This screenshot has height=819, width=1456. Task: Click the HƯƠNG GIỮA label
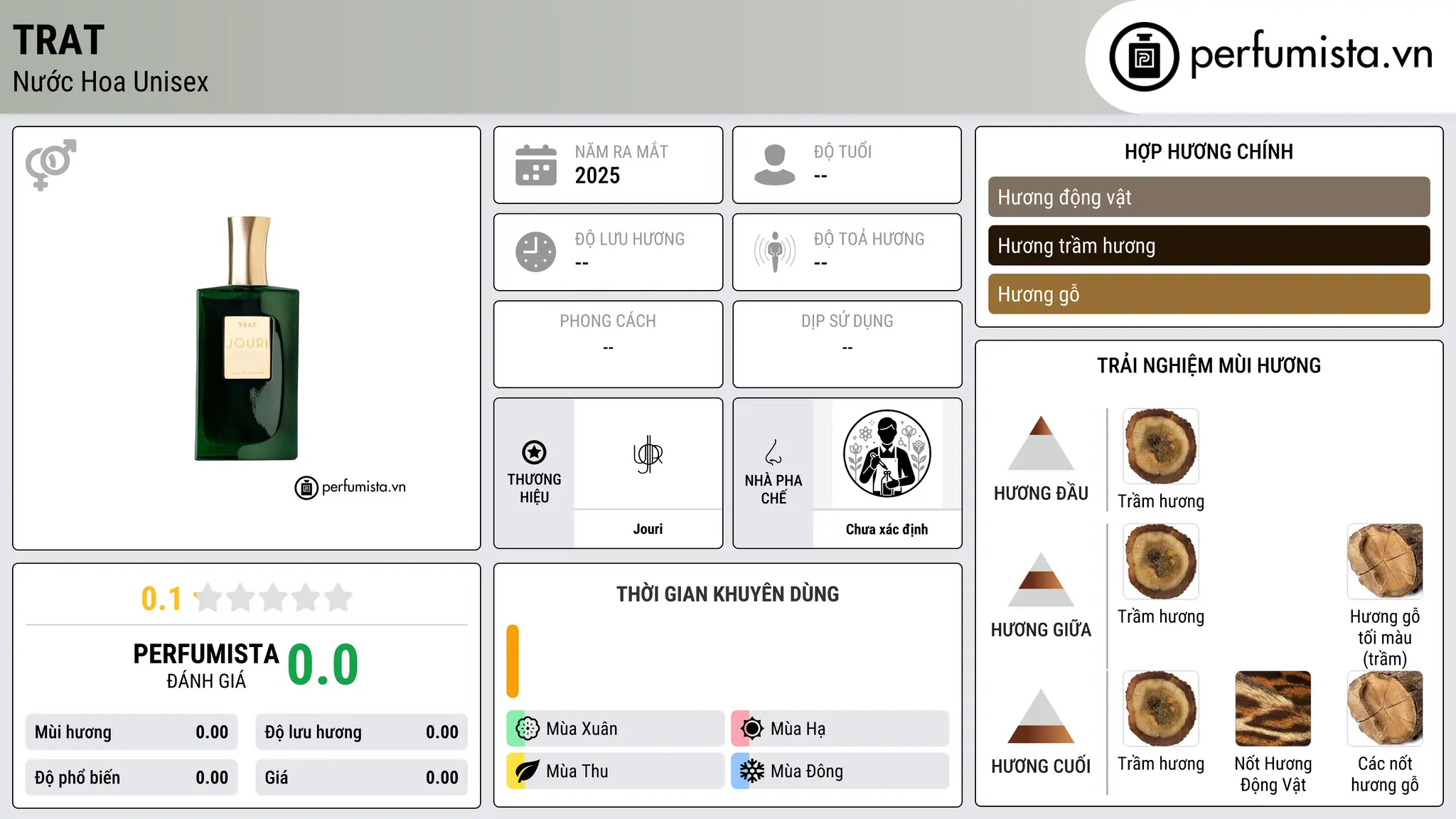click(1041, 630)
